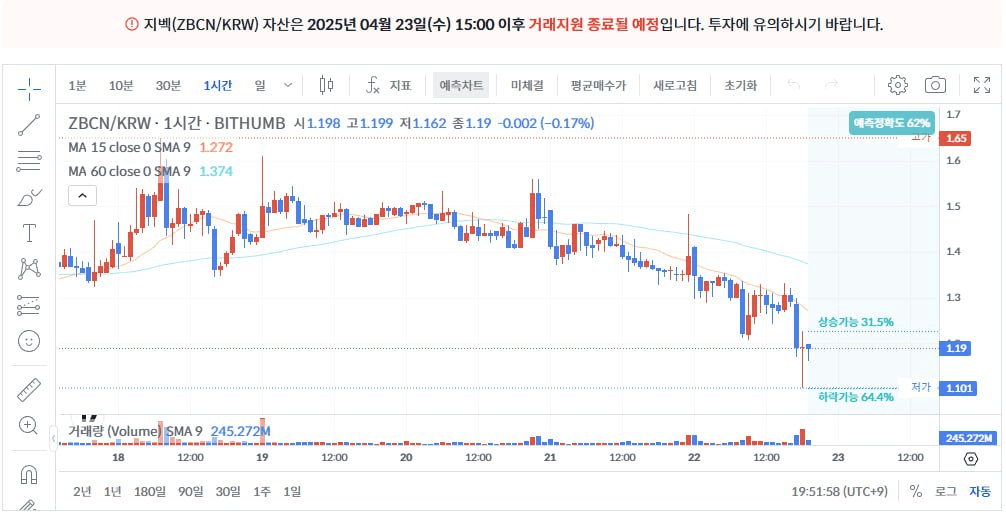Take a chart snapshot with camera icon

coord(935,85)
